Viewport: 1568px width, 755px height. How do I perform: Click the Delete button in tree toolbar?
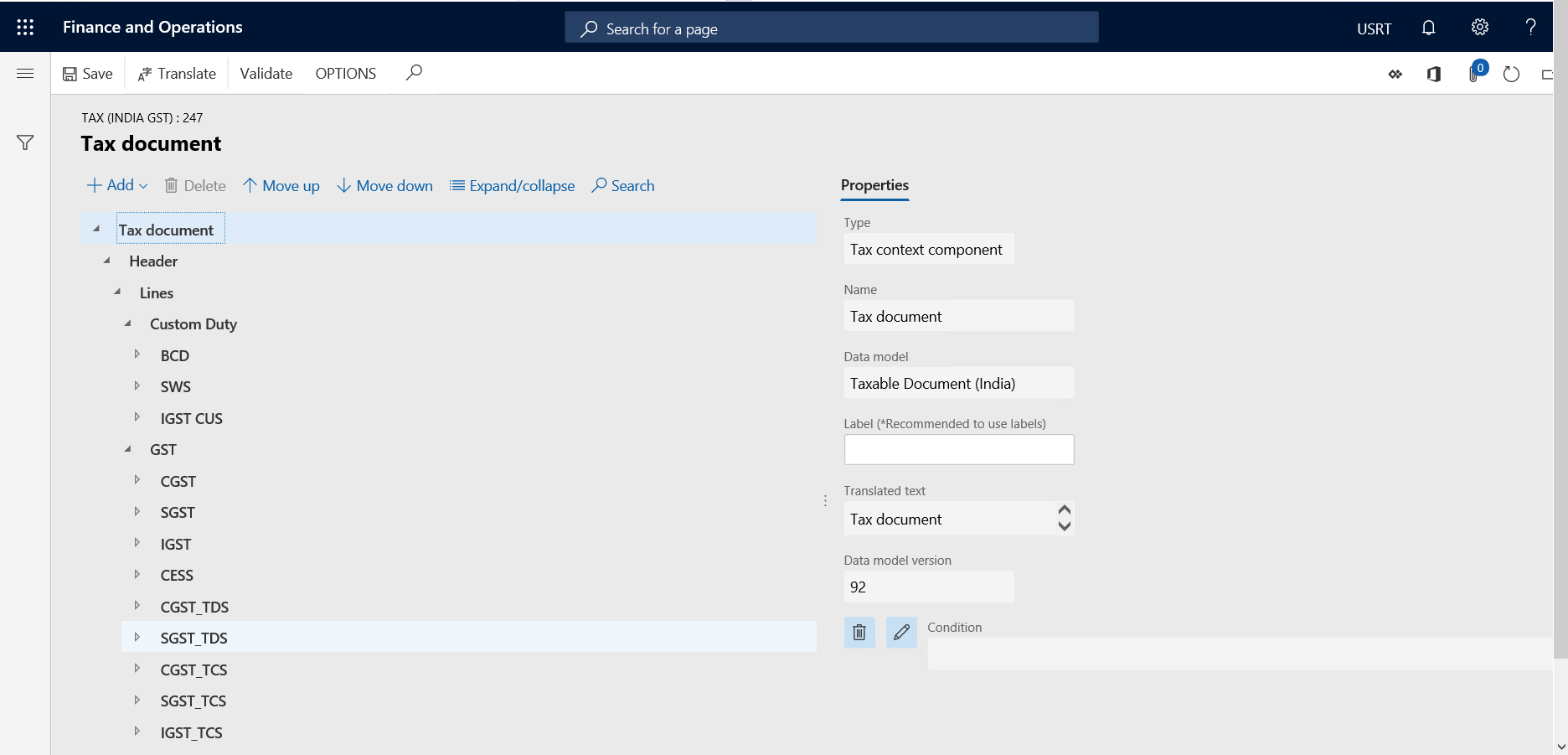(195, 186)
